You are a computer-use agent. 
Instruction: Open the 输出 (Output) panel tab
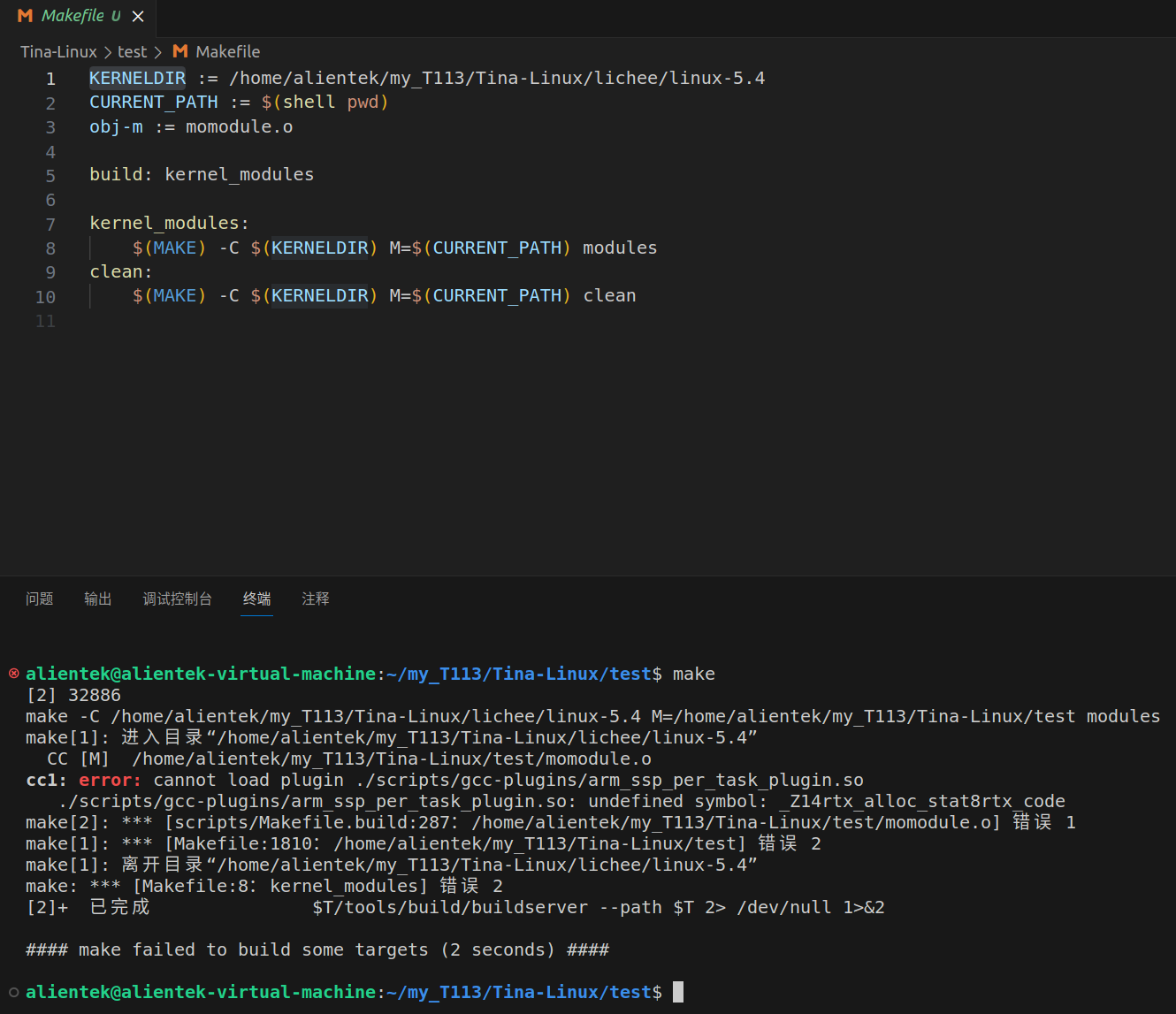pyautogui.click(x=98, y=599)
